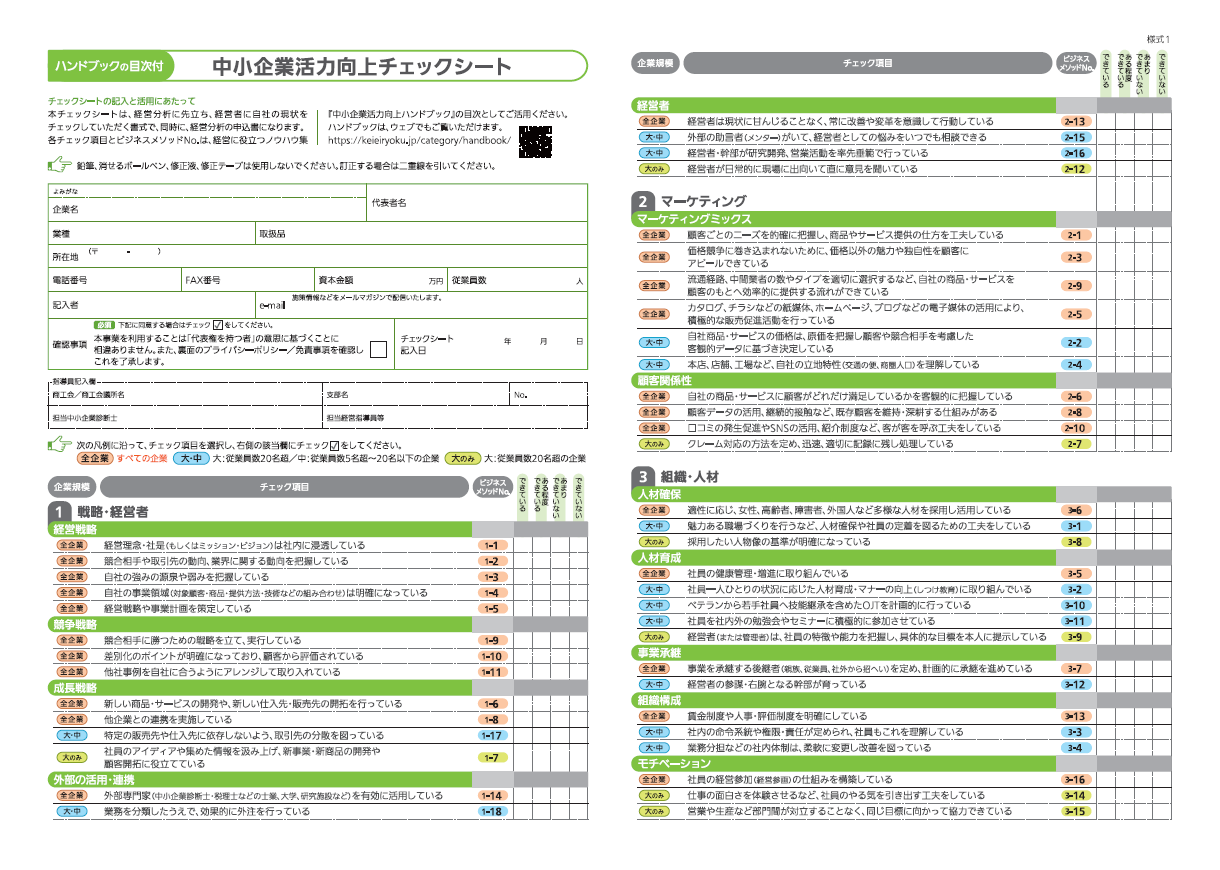Click the マーケティングミックス section header
Screen dimensions: 1220x870
pos(845,218)
